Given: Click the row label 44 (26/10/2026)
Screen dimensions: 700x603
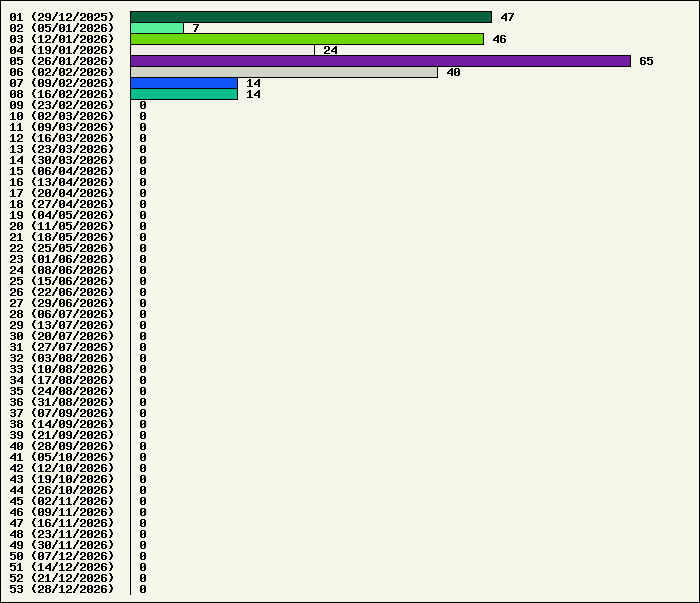Looking at the screenshot, I should point(62,490).
